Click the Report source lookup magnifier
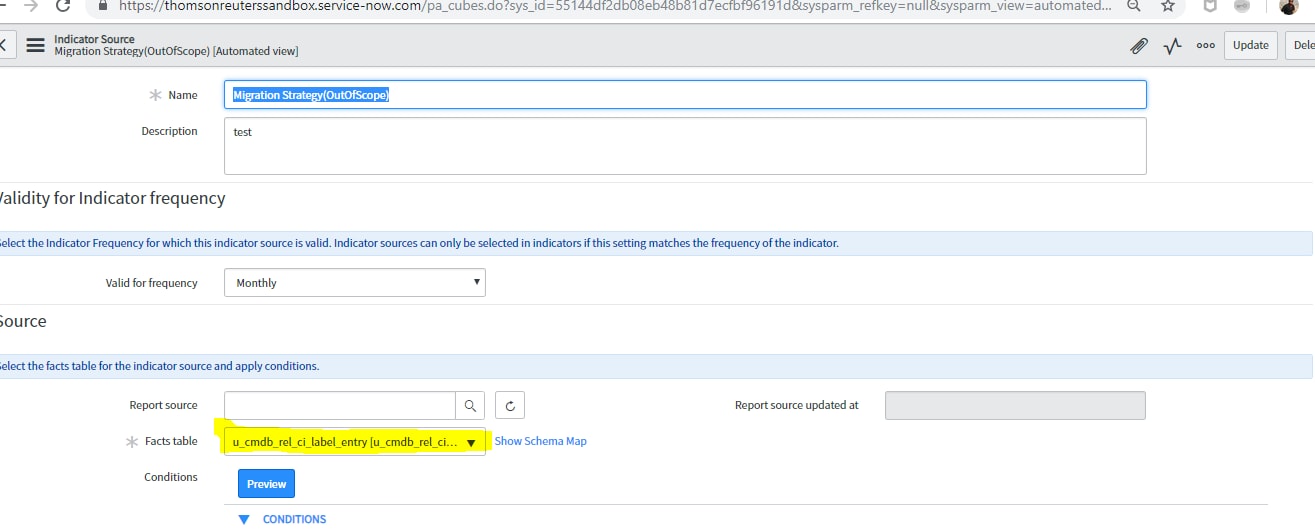Viewport: 1315px width, 531px height. (x=470, y=405)
